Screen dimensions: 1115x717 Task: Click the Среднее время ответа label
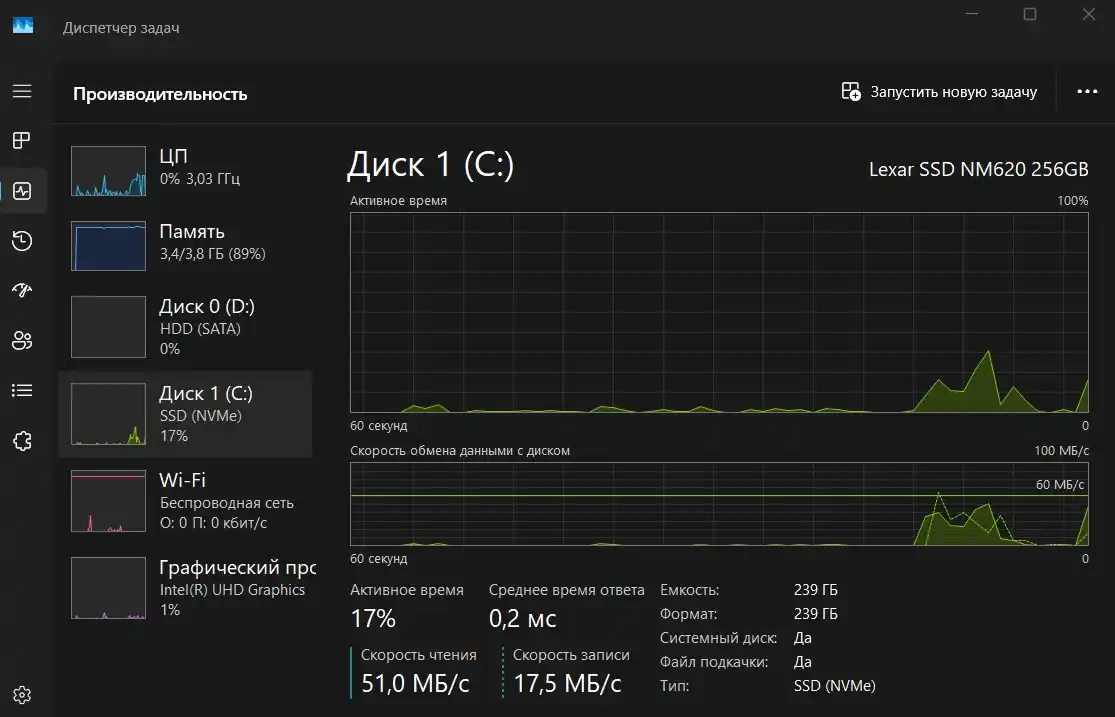[567, 590]
